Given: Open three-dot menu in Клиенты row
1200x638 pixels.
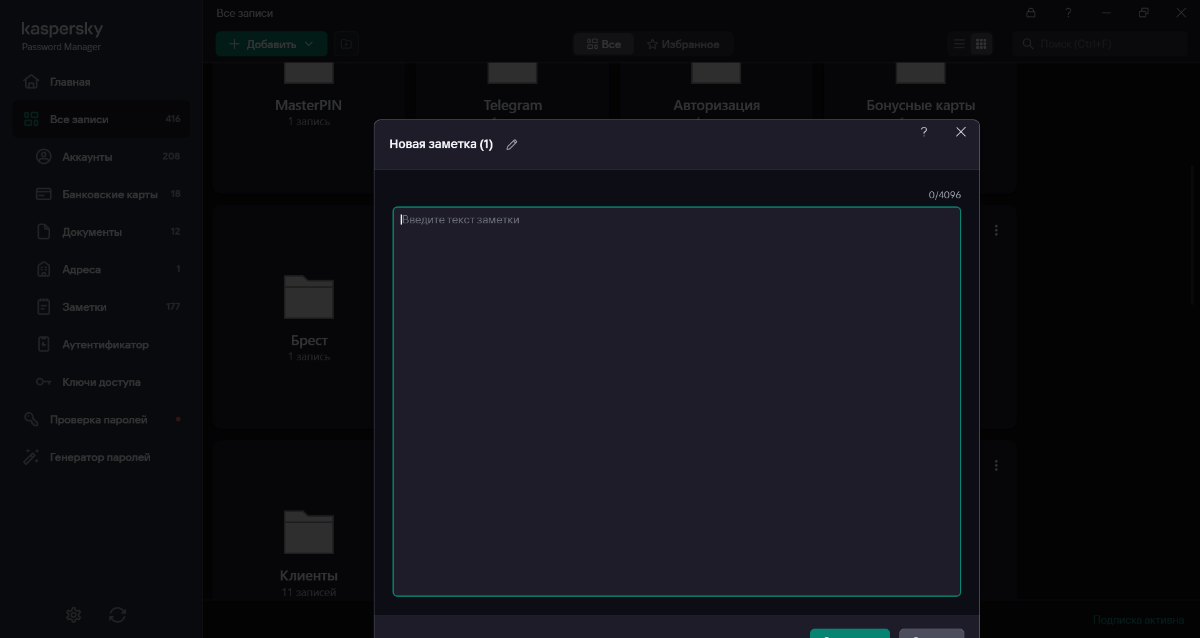Looking at the screenshot, I should (996, 466).
